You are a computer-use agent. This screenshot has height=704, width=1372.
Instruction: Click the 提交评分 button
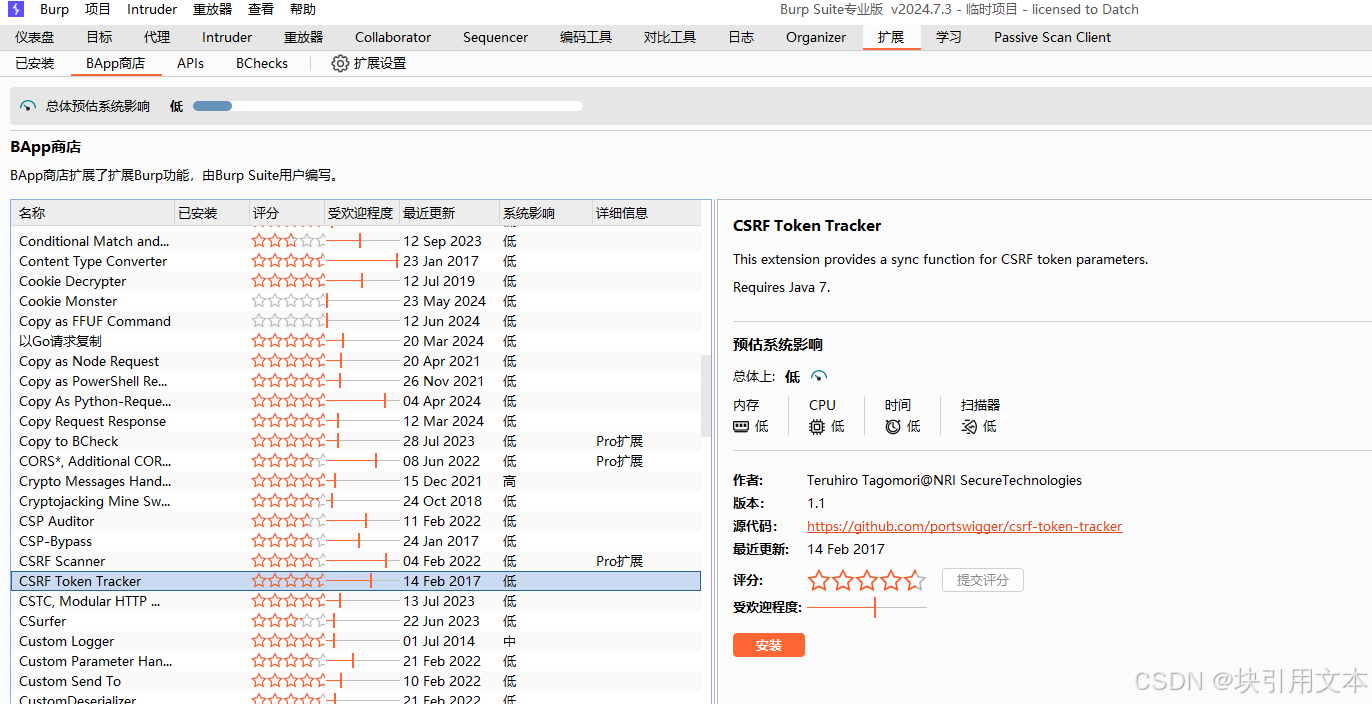click(983, 580)
